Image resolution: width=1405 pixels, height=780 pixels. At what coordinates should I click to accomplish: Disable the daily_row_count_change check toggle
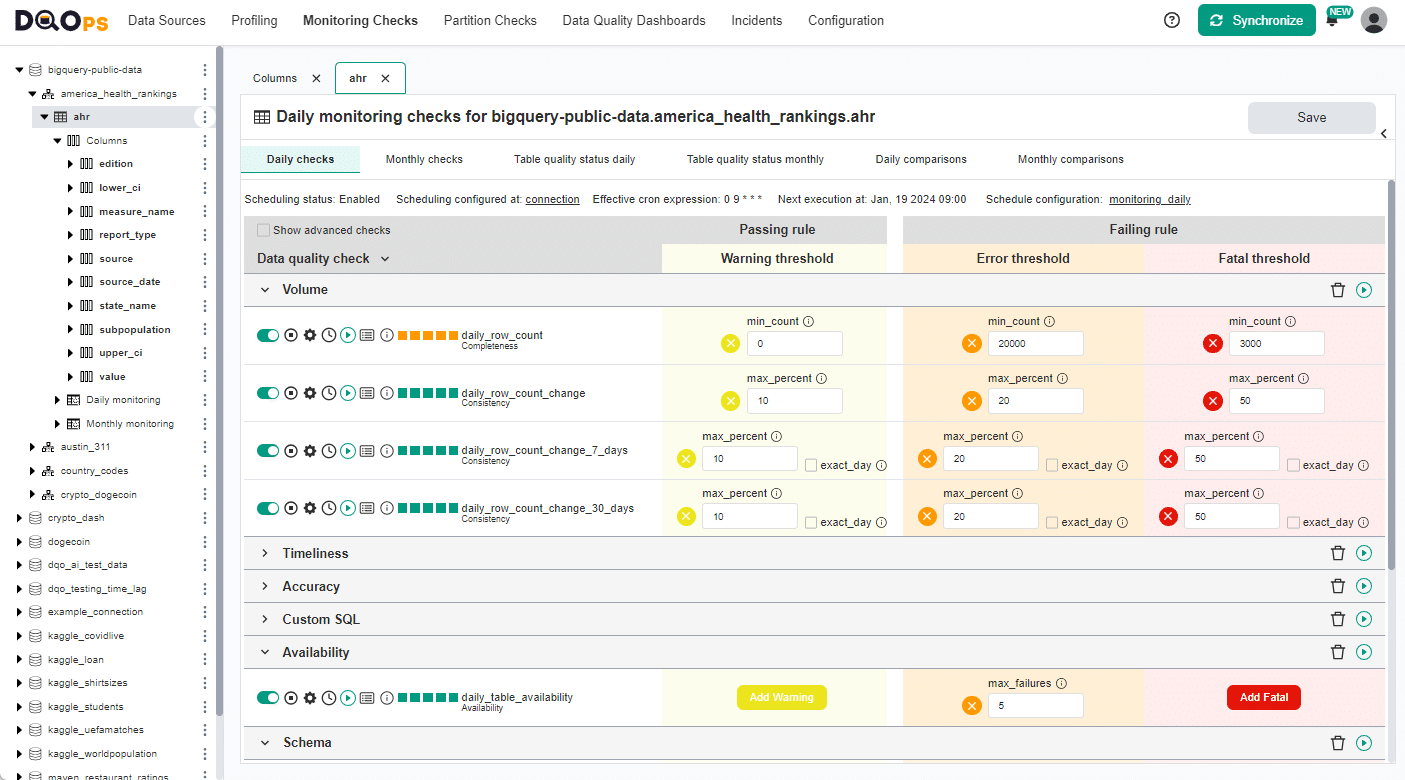pyautogui.click(x=267, y=392)
